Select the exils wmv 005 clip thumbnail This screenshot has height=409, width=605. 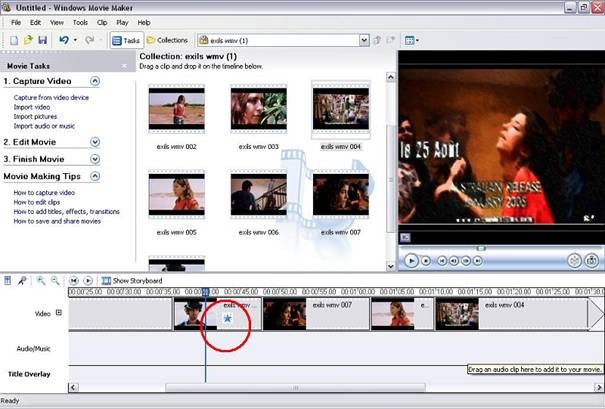tap(177, 194)
